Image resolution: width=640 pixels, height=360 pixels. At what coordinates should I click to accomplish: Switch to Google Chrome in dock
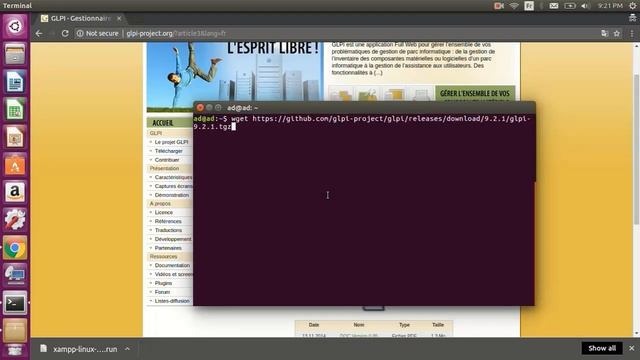click(x=15, y=248)
